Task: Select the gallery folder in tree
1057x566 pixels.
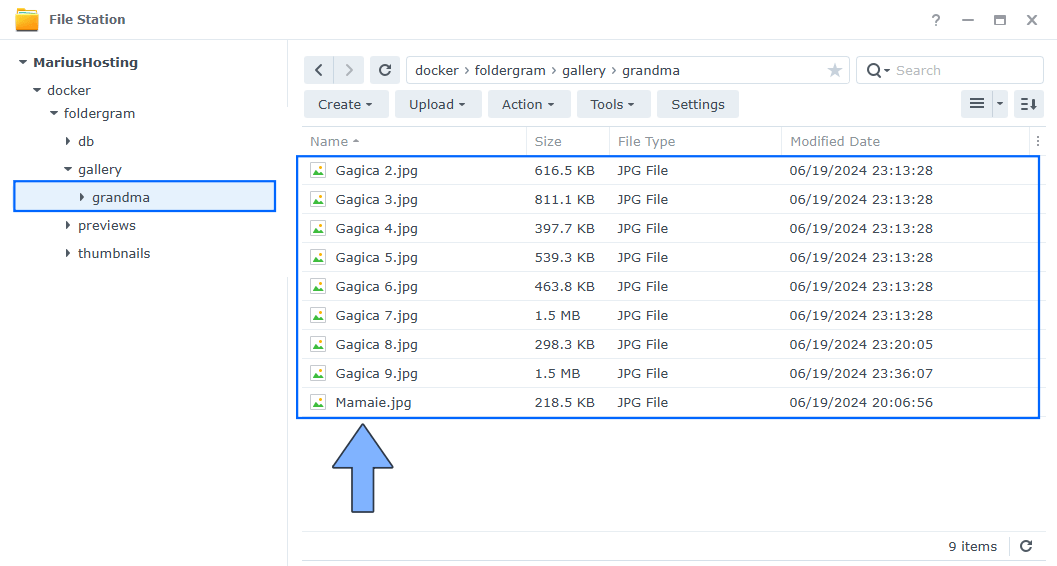Action: (x=100, y=170)
